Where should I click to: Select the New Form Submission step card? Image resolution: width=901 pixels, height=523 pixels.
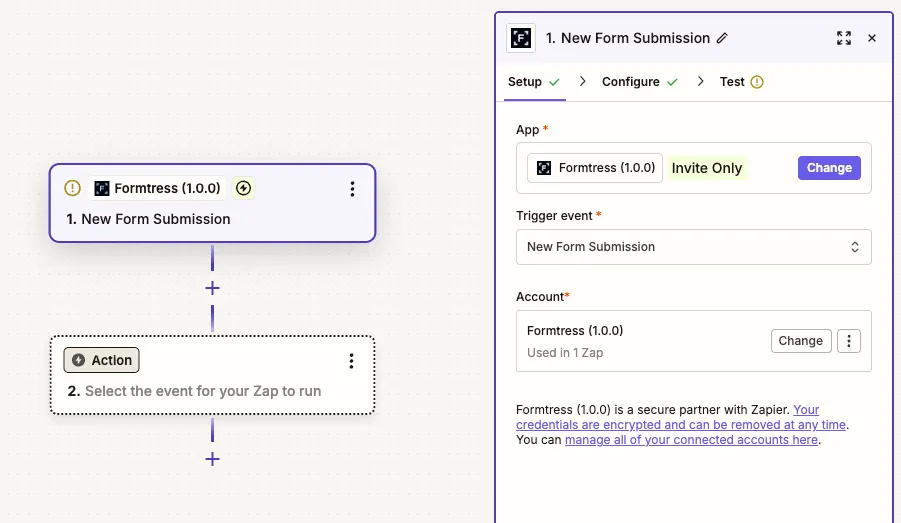pyautogui.click(x=213, y=203)
